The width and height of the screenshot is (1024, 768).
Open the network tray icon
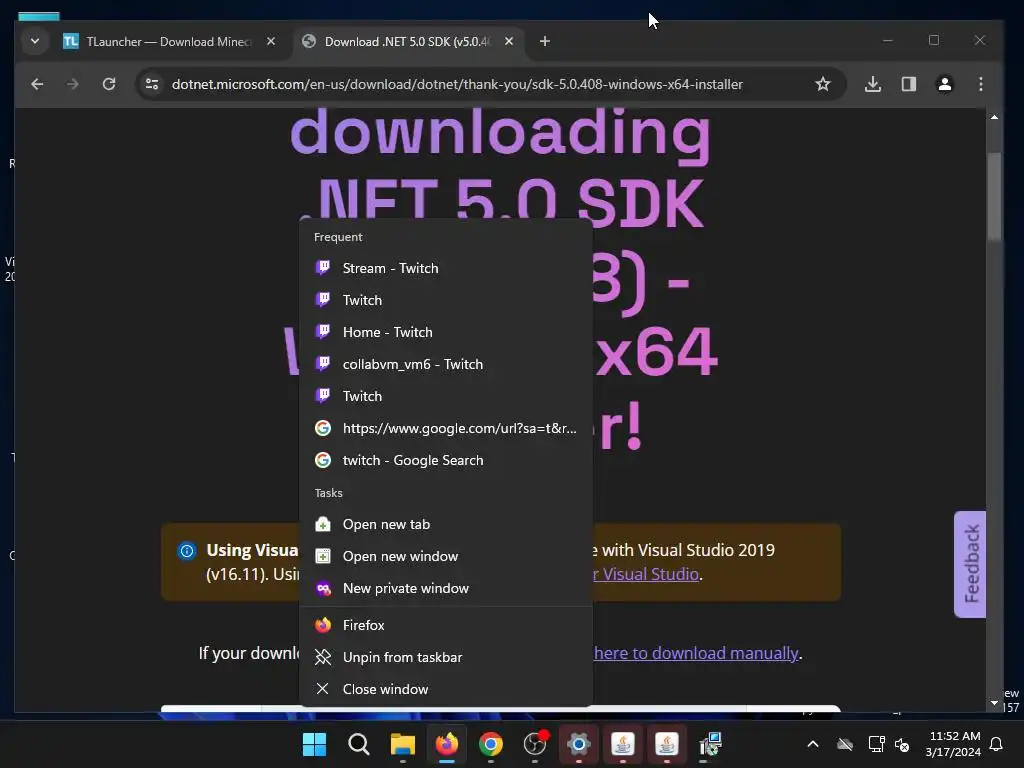[x=876, y=744]
